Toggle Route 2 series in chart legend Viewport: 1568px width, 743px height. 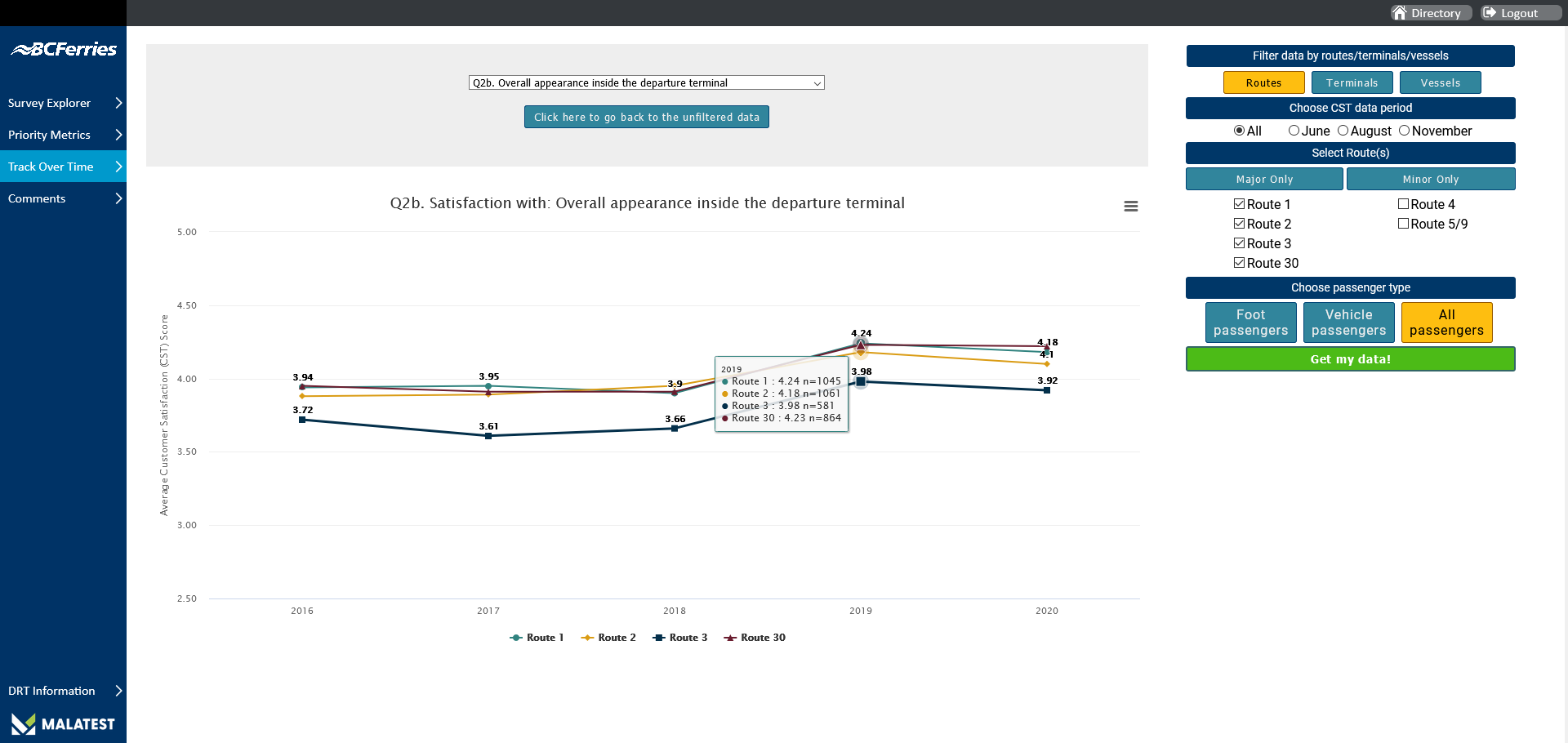coord(608,638)
